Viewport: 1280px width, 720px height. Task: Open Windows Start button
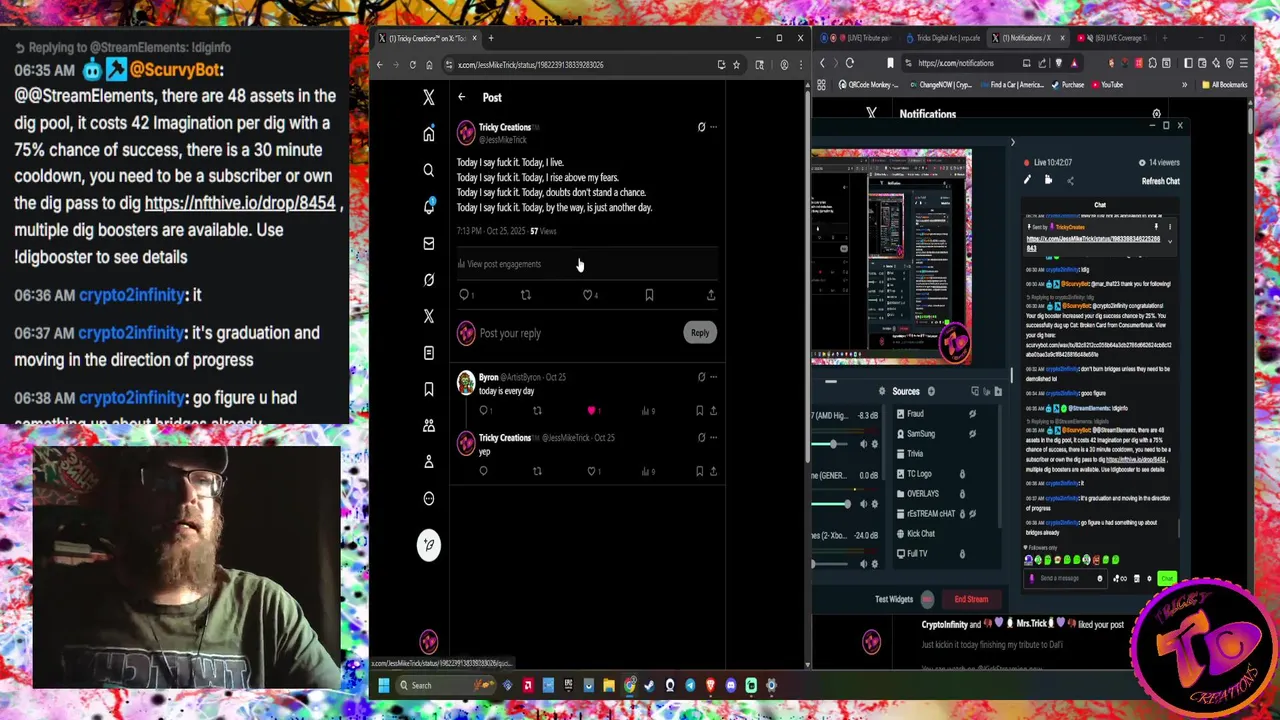[383, 685]
